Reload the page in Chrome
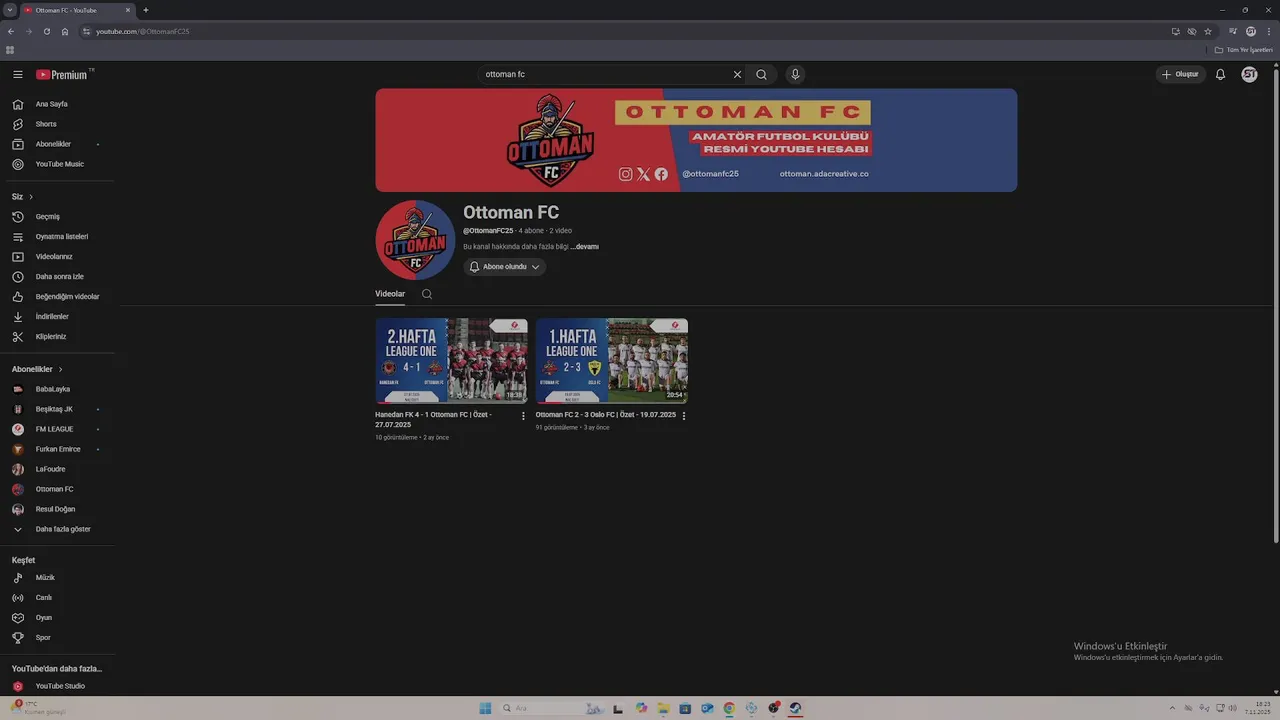Screen dimensions: 1280x720 click(46, 31)
